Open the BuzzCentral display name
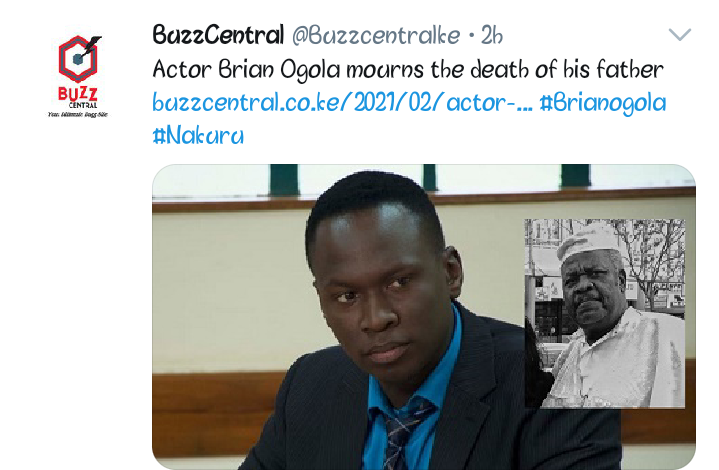The height and width of the screenshot is (470, 719). 218,35
